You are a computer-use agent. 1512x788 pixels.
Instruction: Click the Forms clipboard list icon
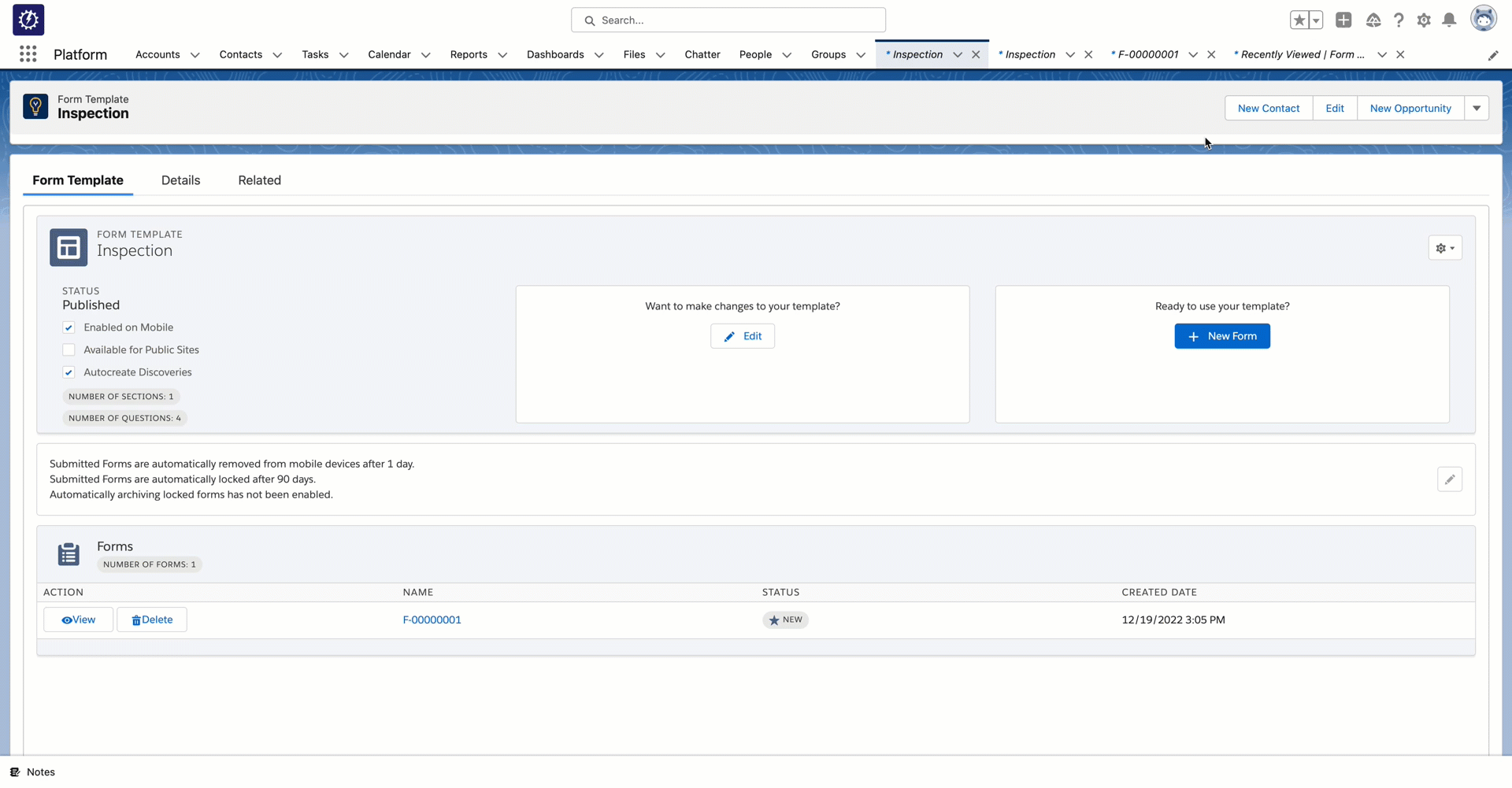click(69, 554)
